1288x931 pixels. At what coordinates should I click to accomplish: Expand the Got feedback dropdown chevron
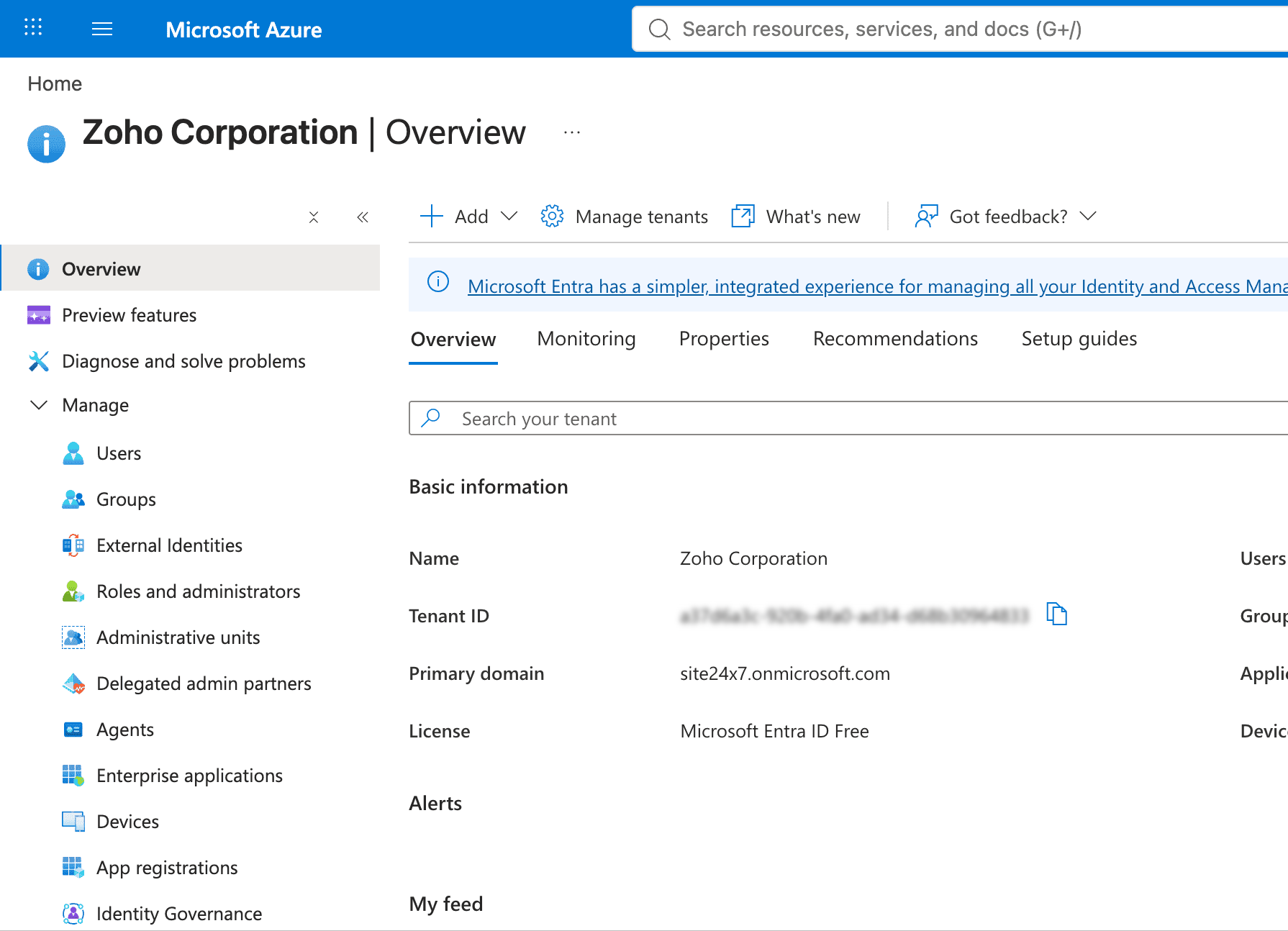click(1088, 216)
